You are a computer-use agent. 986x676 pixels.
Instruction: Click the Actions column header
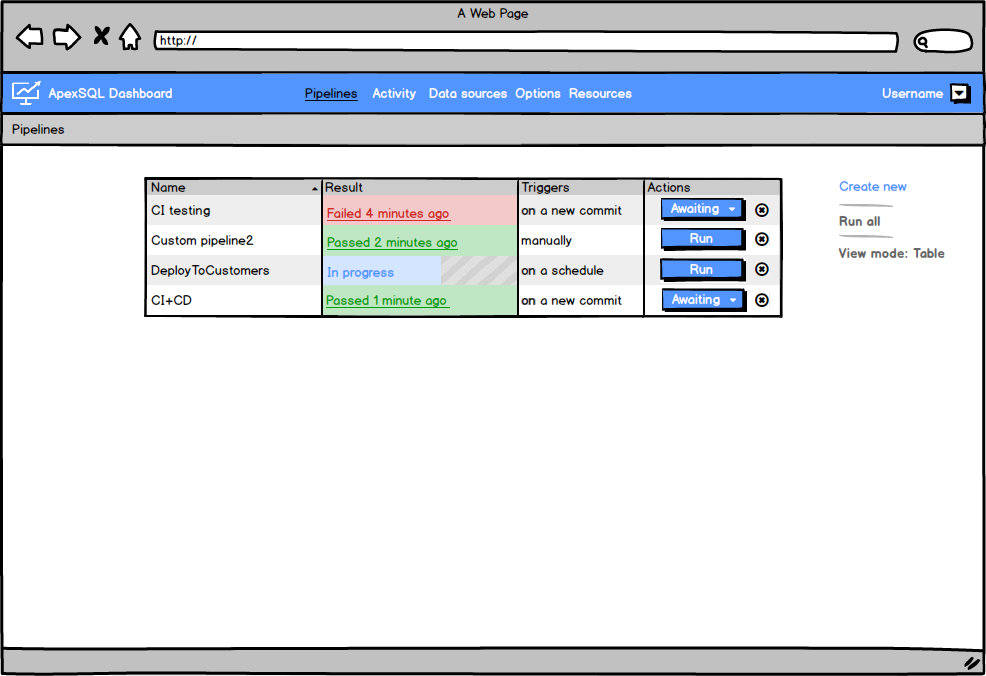pos(712,187)
